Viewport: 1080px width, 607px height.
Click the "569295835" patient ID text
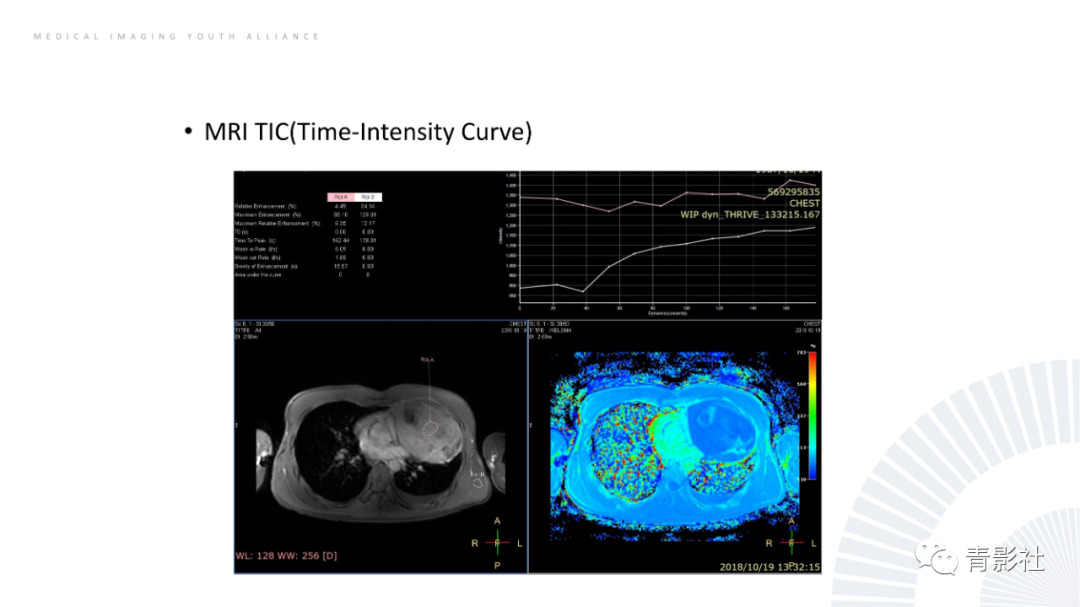pos(793,192)
